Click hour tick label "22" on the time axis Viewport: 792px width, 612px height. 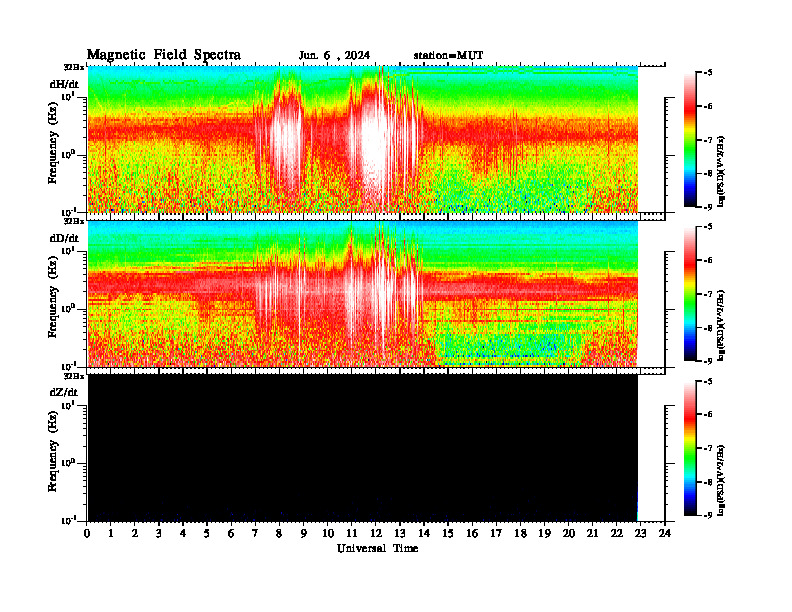pyautogui.click(x=616, y=534)
